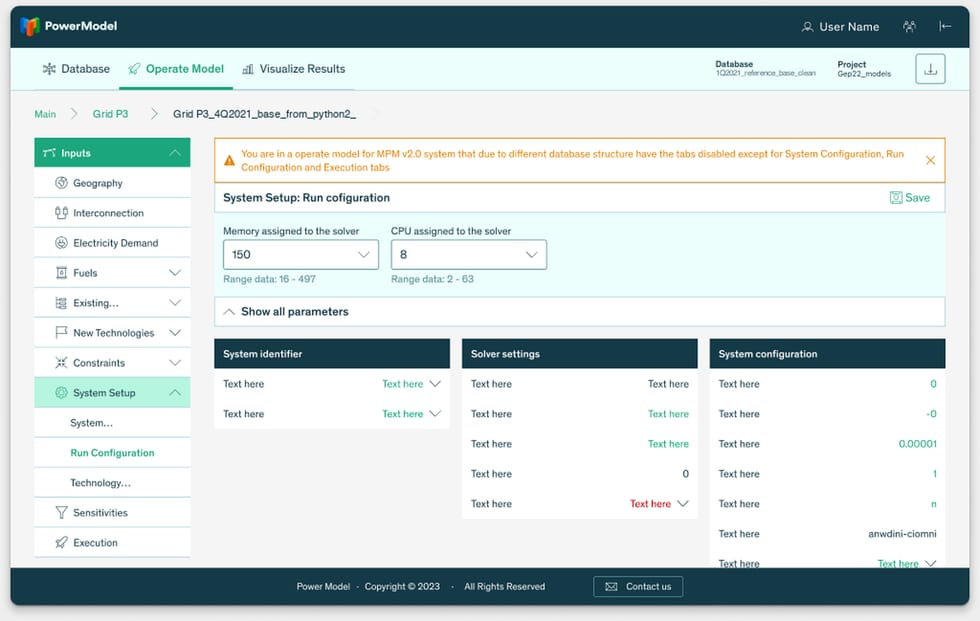The image size is (980, 621).
Task: Click the Constraints icon
Action: [61, 362]
